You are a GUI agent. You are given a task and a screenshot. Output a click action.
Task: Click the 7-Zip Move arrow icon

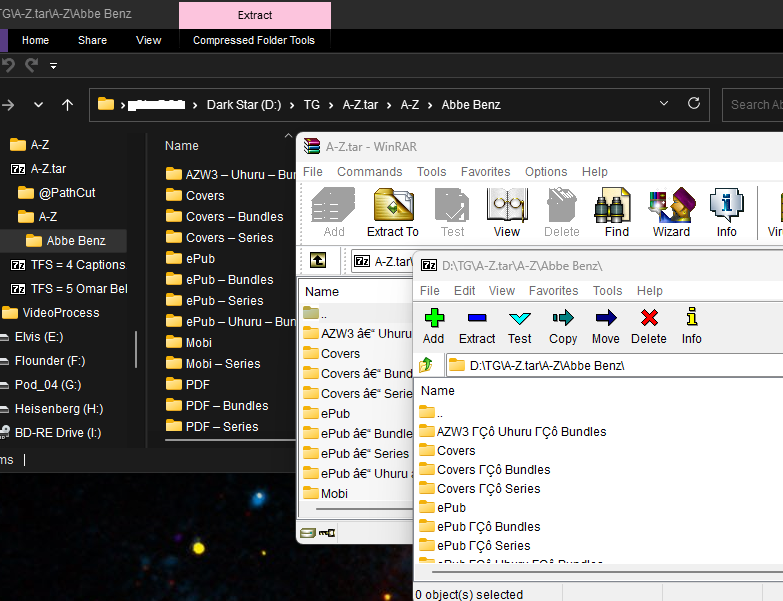(x=605, y=319)
